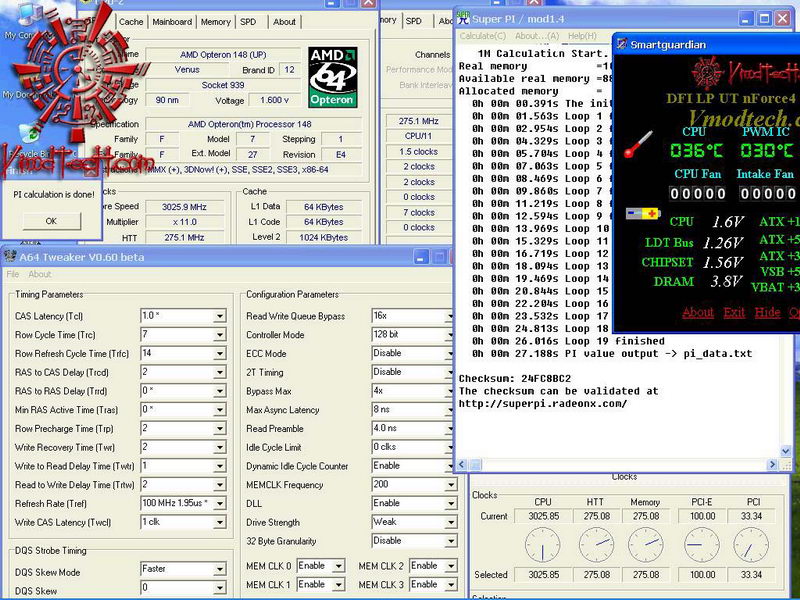Expand the RAS to RAS Delay (Trrd) dropdown
This screenshot has height=600, width=800.
pyautogui.click(x=219, y=391)
